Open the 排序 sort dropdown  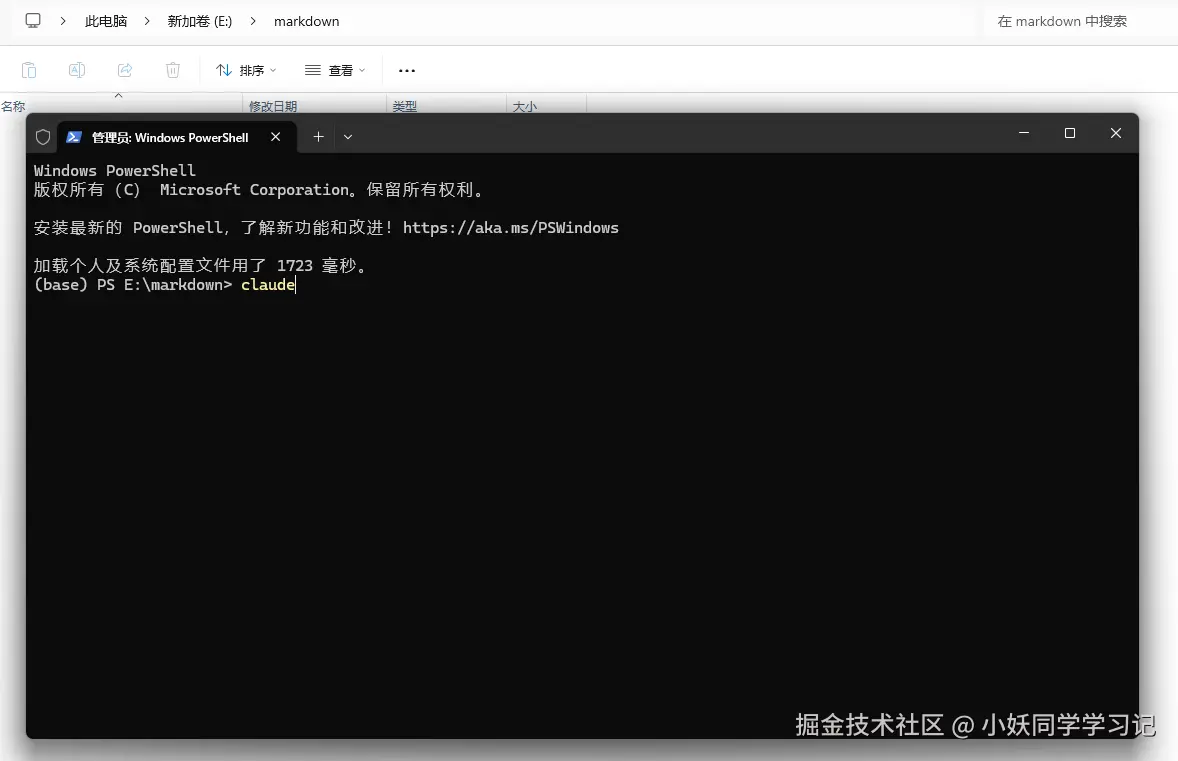pos(246,70)
